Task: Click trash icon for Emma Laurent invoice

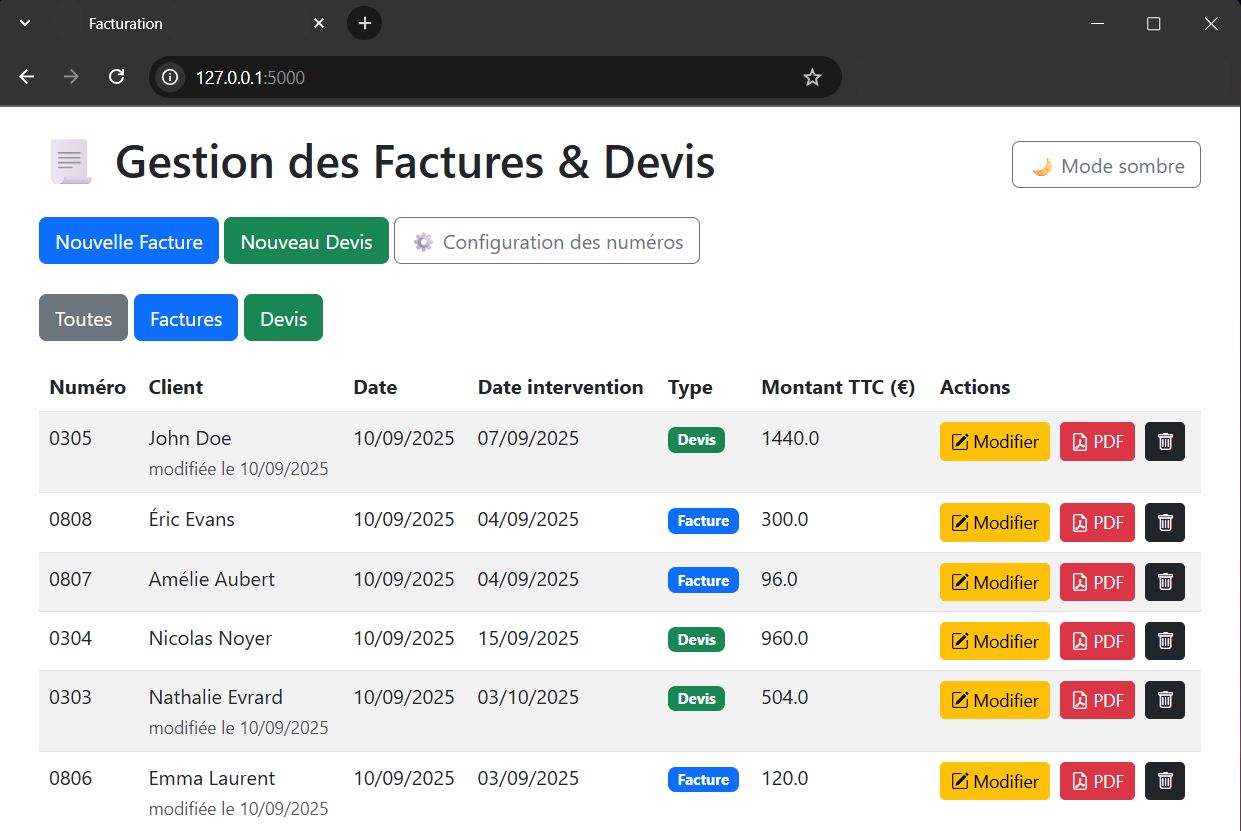Action: point(1164,781)
